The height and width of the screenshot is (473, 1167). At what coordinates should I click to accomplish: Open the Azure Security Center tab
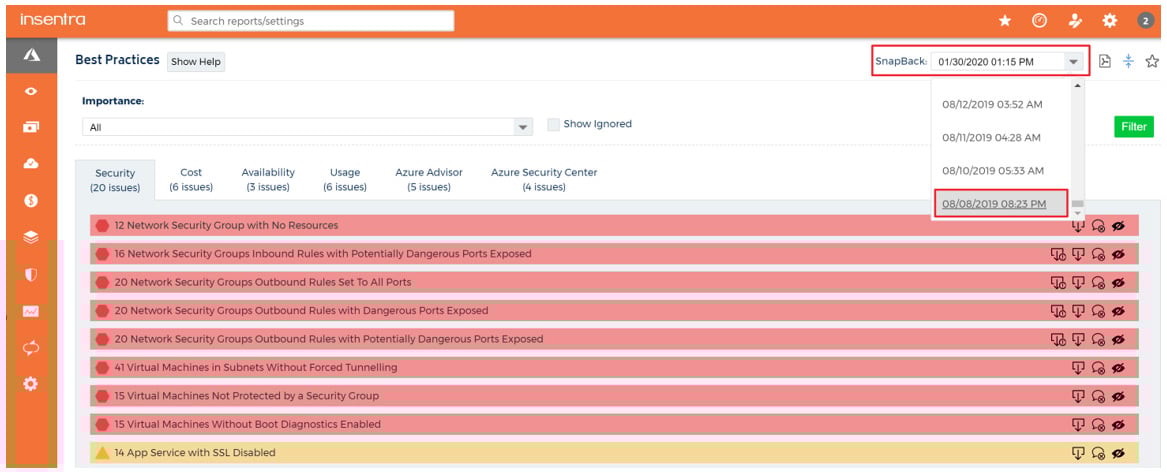543,179
